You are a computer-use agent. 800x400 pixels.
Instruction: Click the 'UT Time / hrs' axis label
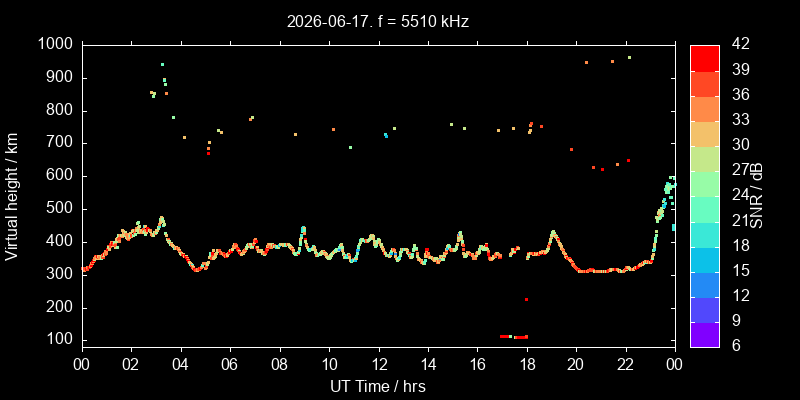point(378,386)
